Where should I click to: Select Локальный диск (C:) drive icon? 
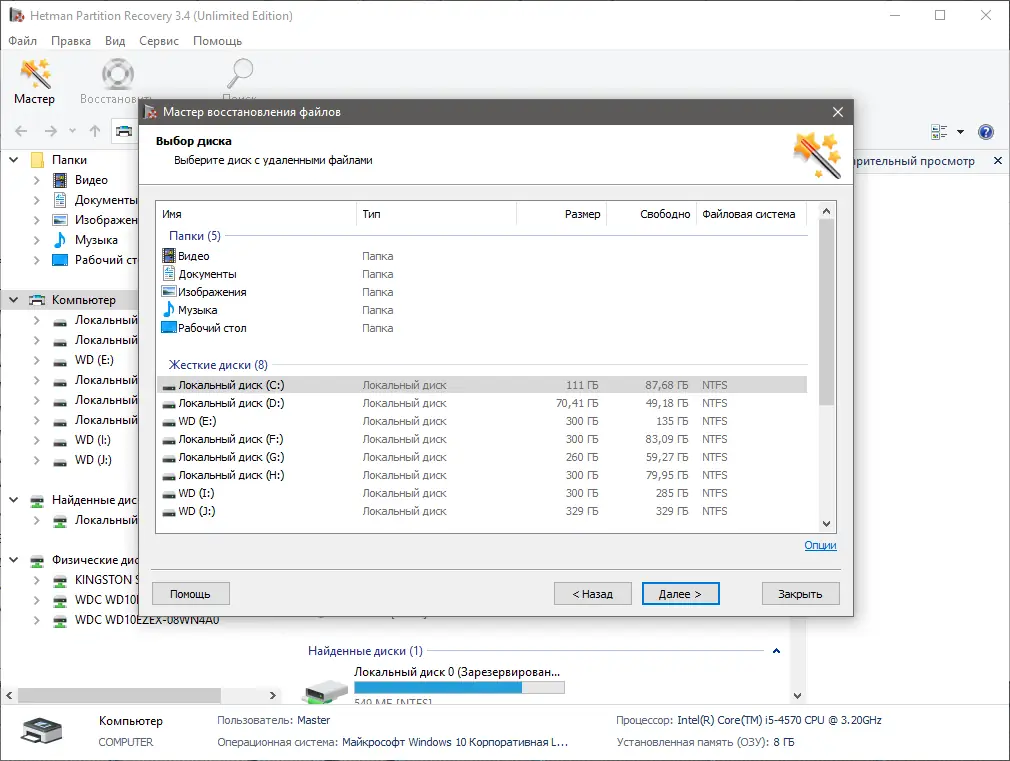(x=169, y=386)
